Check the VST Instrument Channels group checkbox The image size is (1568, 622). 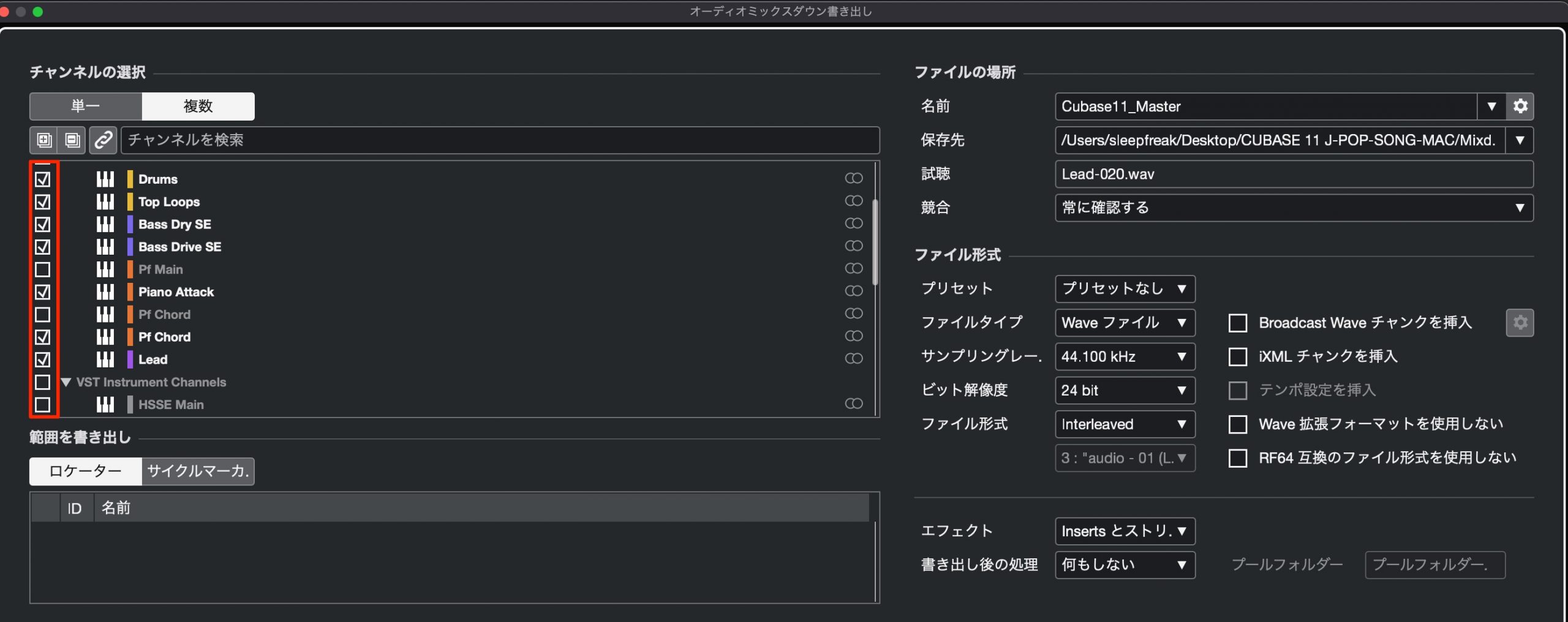tap(42, 382)
